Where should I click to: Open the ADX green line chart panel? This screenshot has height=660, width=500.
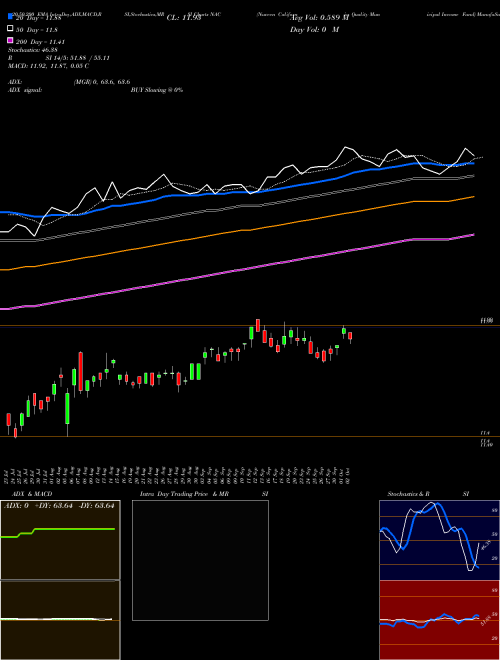click(x=60, y=540)
